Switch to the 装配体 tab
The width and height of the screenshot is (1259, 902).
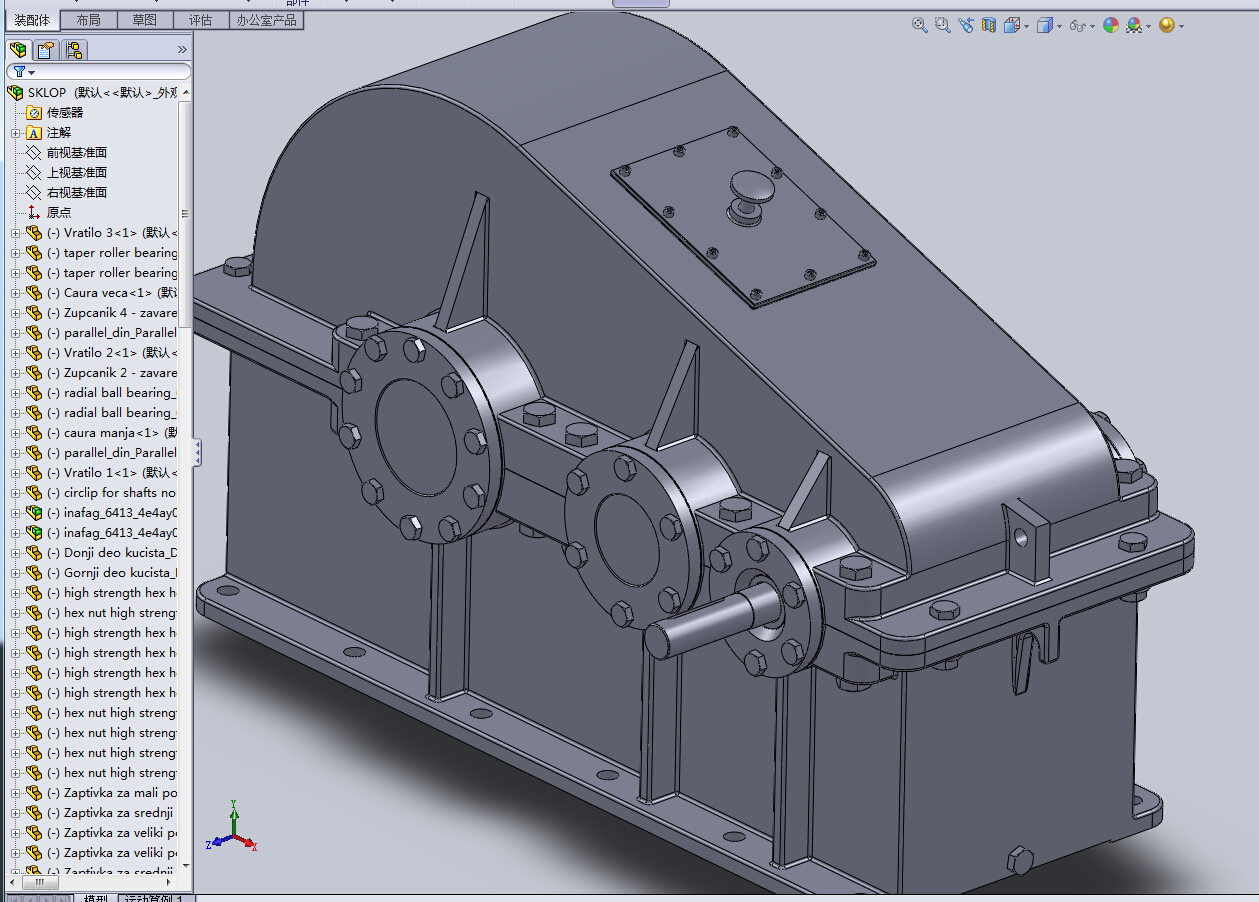[x=32, y=20]
